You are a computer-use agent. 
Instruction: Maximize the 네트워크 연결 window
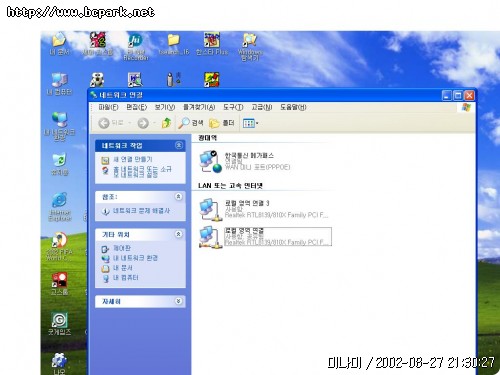tap(458, 95)
